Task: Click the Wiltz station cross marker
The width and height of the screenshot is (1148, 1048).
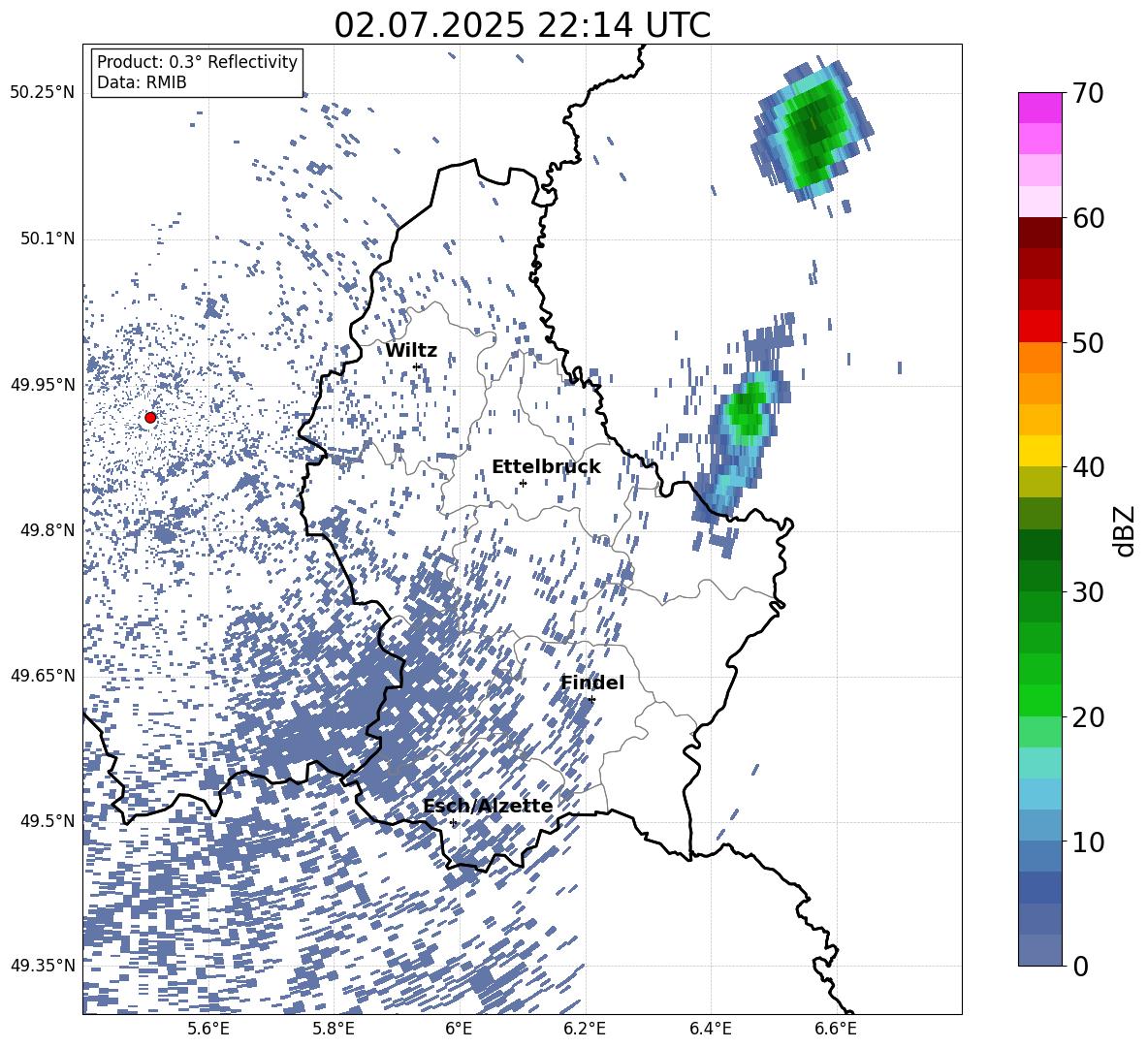Action: (x=417, y=366)
